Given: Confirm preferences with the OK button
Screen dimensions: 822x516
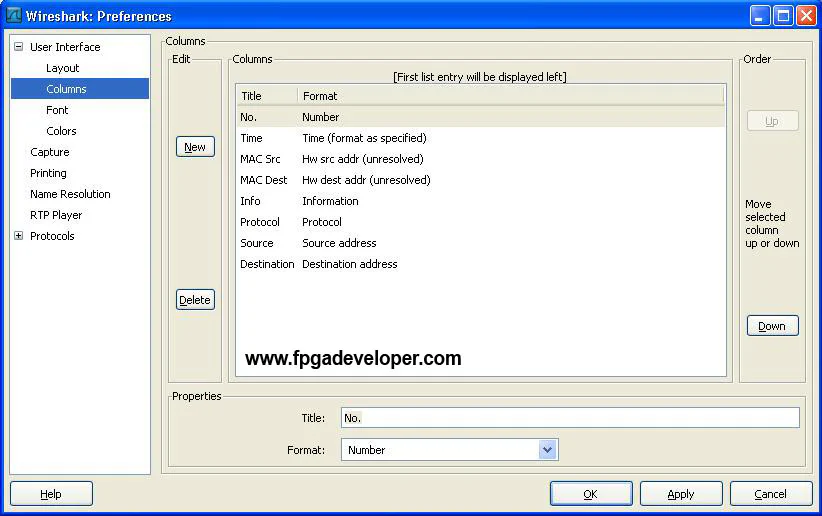Looking at the screenshot, I should 590,494.
